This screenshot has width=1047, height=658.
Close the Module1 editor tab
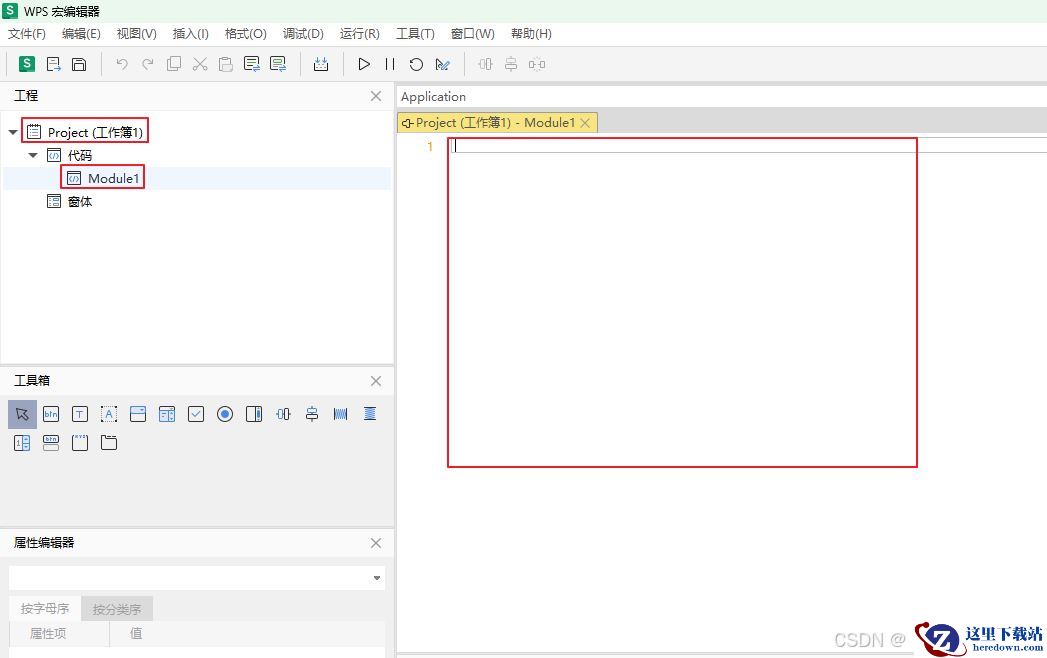pyautogui.click(x=585, y=122)
